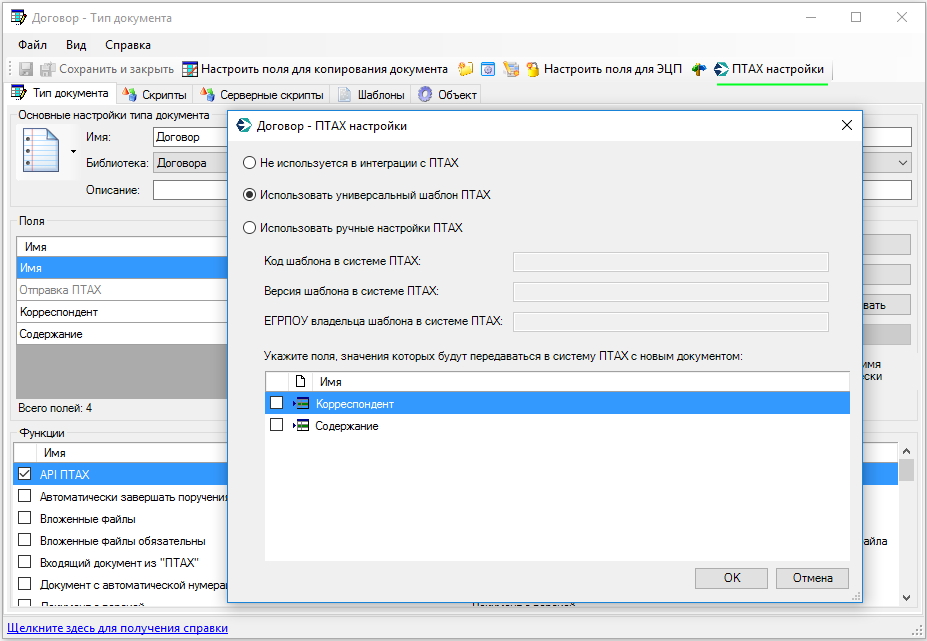Click the ПТАХ logo icon in dialog title

pos(244,125)
